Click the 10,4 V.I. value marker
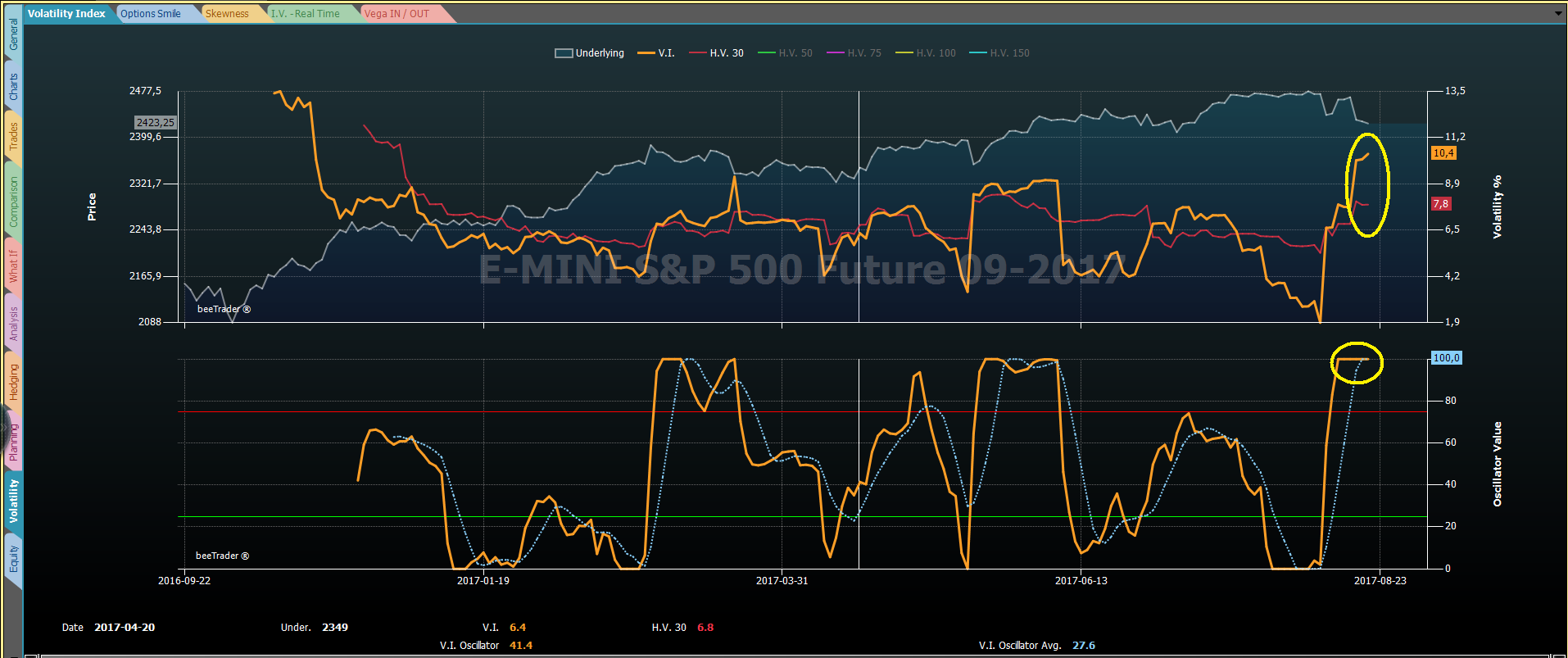 (x=1443, y=153)
